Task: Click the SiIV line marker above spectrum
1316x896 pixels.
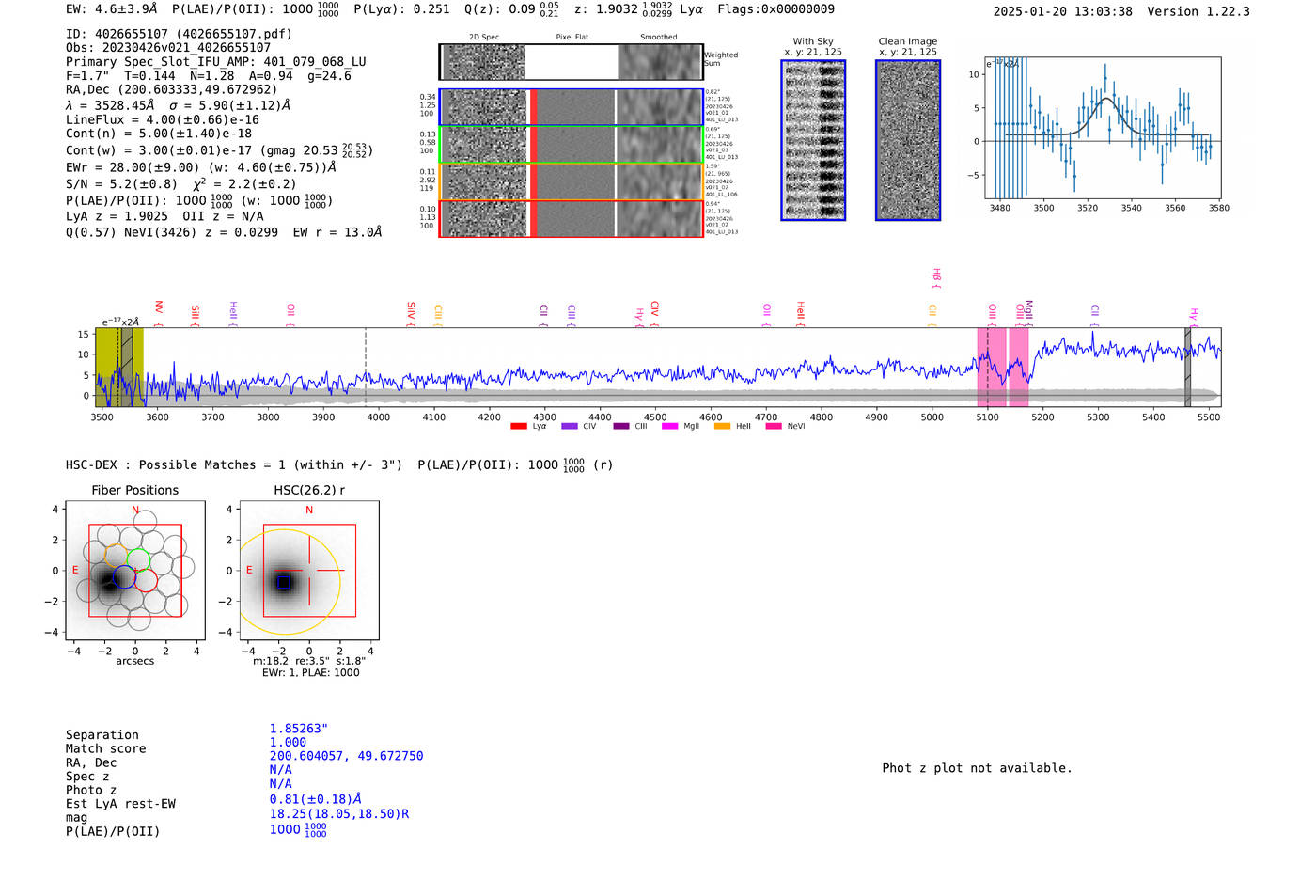Action: 411,313
